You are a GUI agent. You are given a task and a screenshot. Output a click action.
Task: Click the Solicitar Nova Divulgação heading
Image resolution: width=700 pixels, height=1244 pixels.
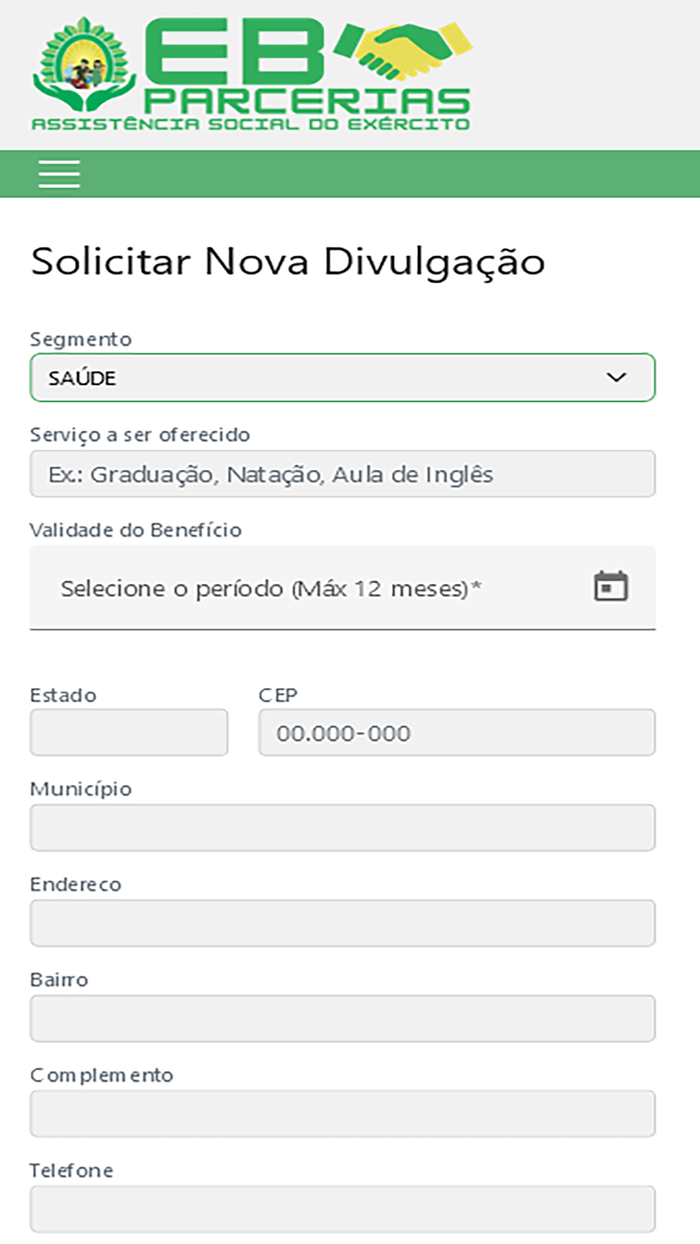pyautogui.click(x=287, y=261)
